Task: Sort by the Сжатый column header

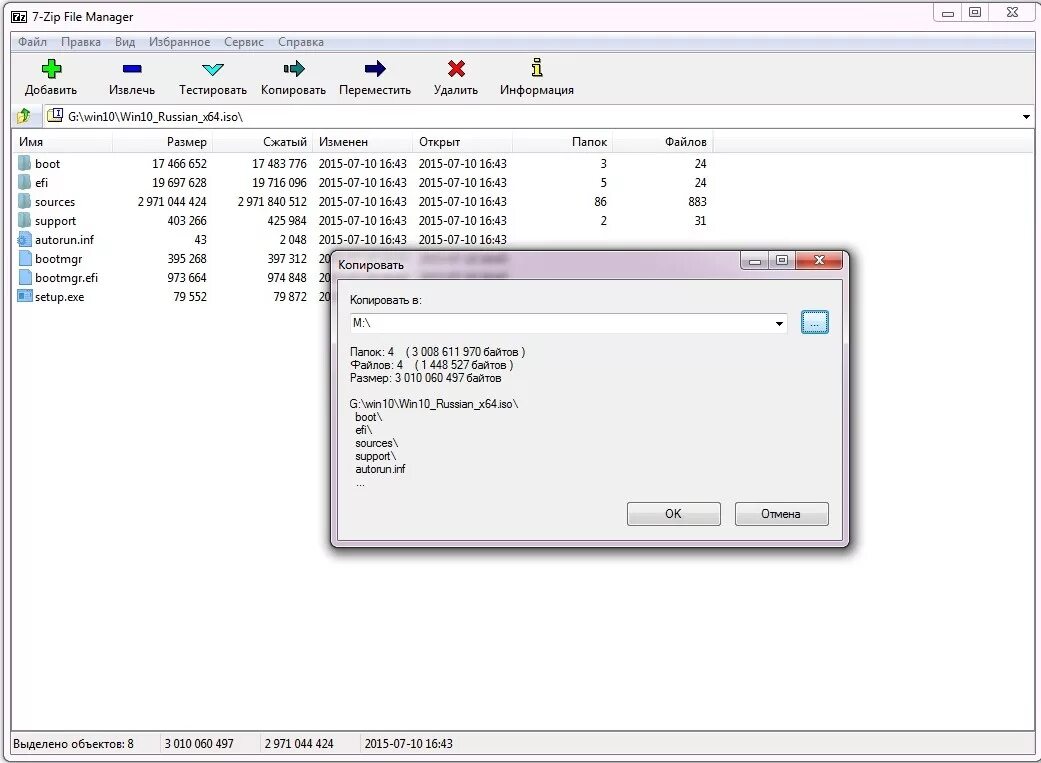Action: (262, 141)
